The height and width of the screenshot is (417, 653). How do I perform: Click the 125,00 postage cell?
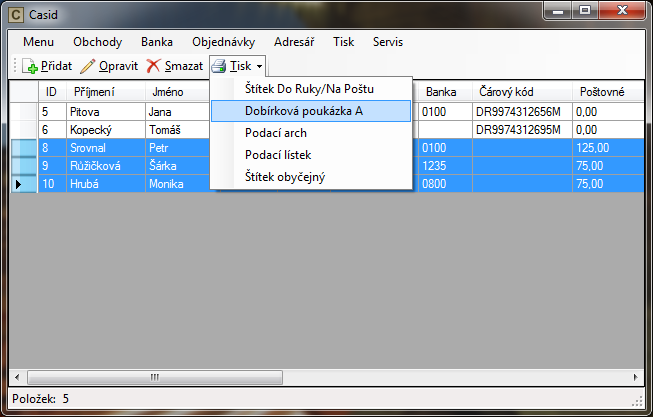608,148
